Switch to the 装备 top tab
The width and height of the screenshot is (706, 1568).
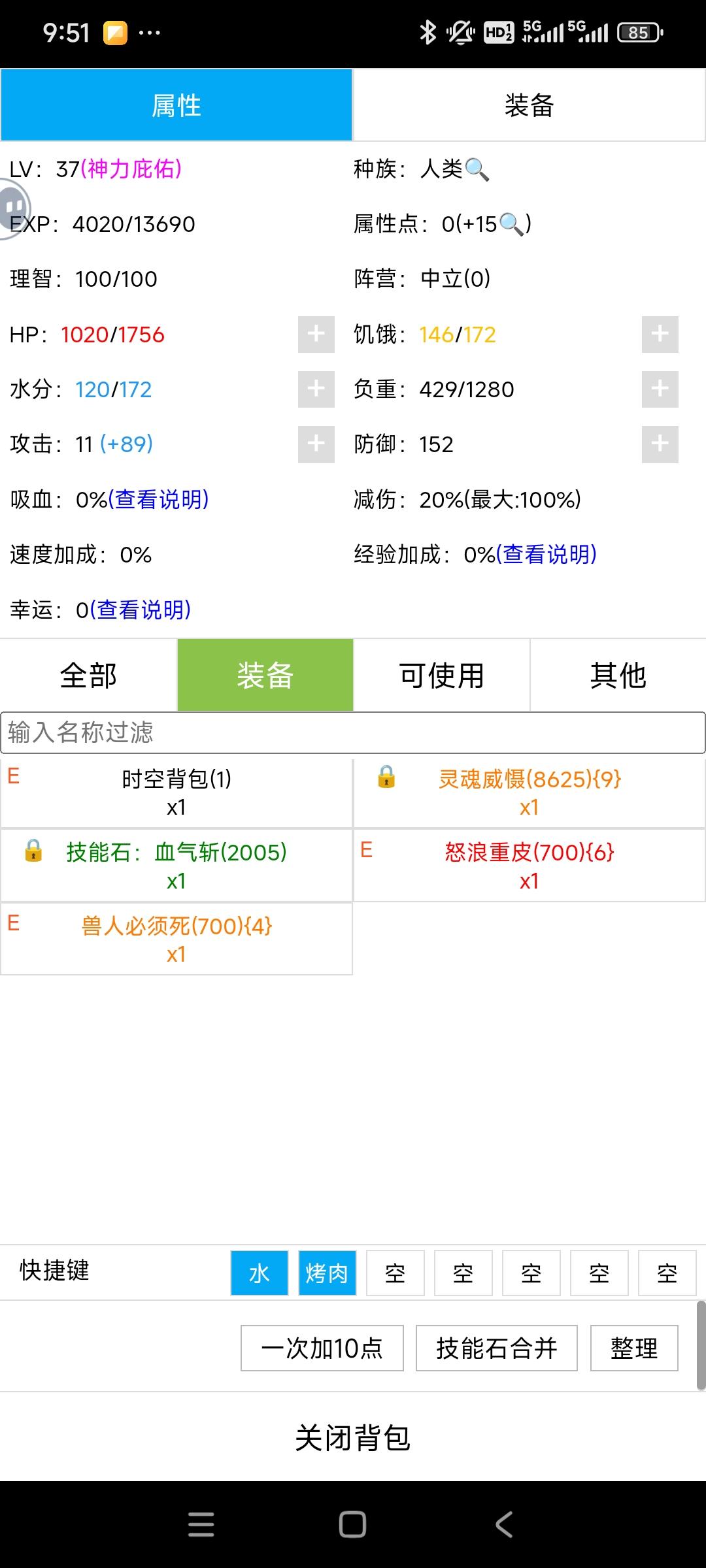(529, 105)
